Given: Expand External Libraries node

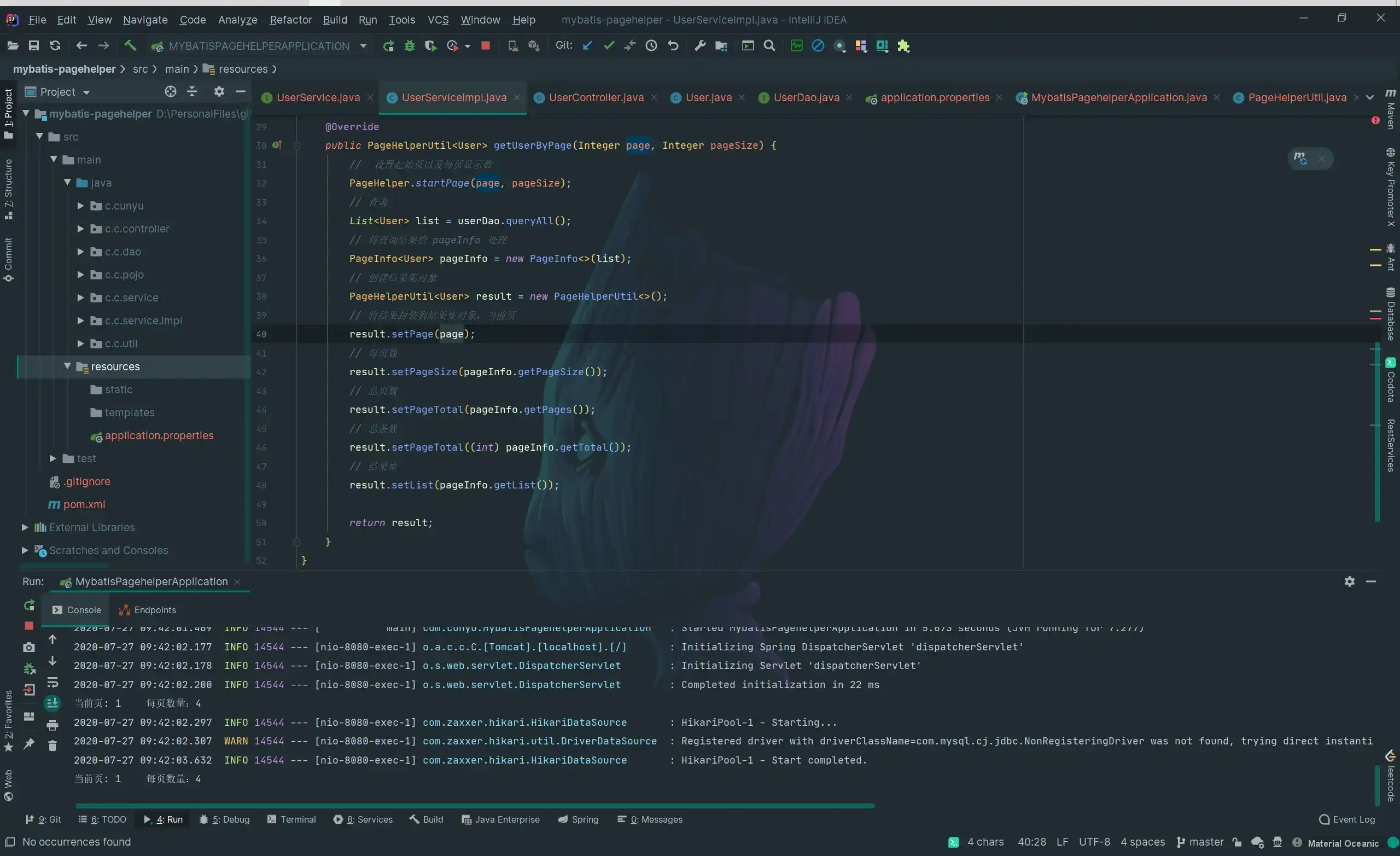Looking at the screenshot, I should coord(25,527).
